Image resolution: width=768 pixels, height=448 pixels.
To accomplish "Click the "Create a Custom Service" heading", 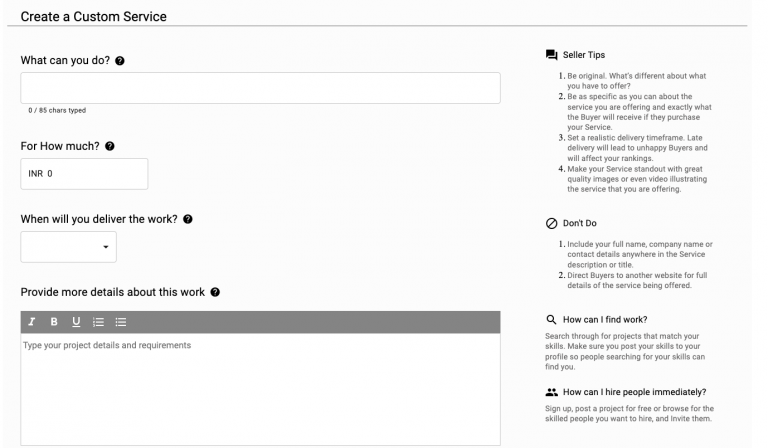I will pyautogui.click(x=94, y=17).
